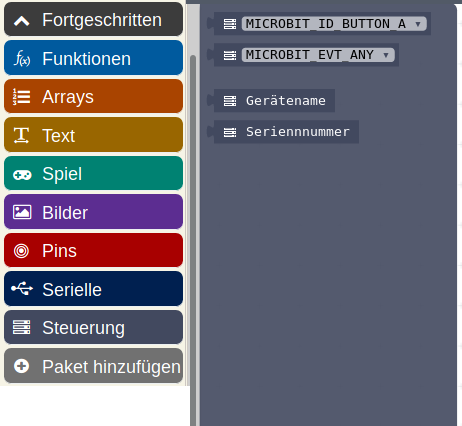The image size is (462, 426).
Task: Click the Spiel gamepad icon
Action: (22, 175)
